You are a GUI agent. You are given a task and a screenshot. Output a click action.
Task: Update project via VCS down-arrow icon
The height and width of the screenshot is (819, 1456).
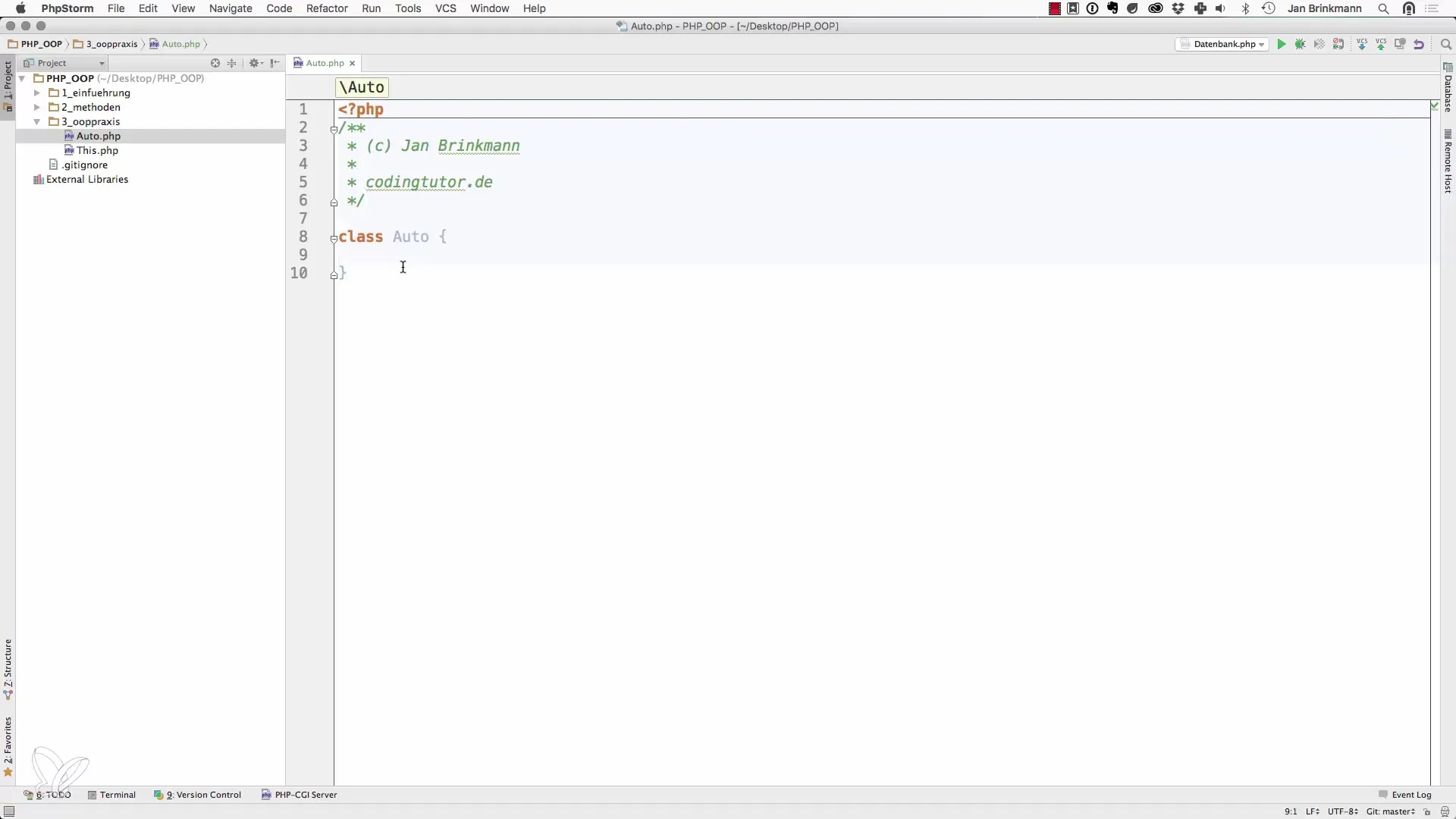[1362, 44]
